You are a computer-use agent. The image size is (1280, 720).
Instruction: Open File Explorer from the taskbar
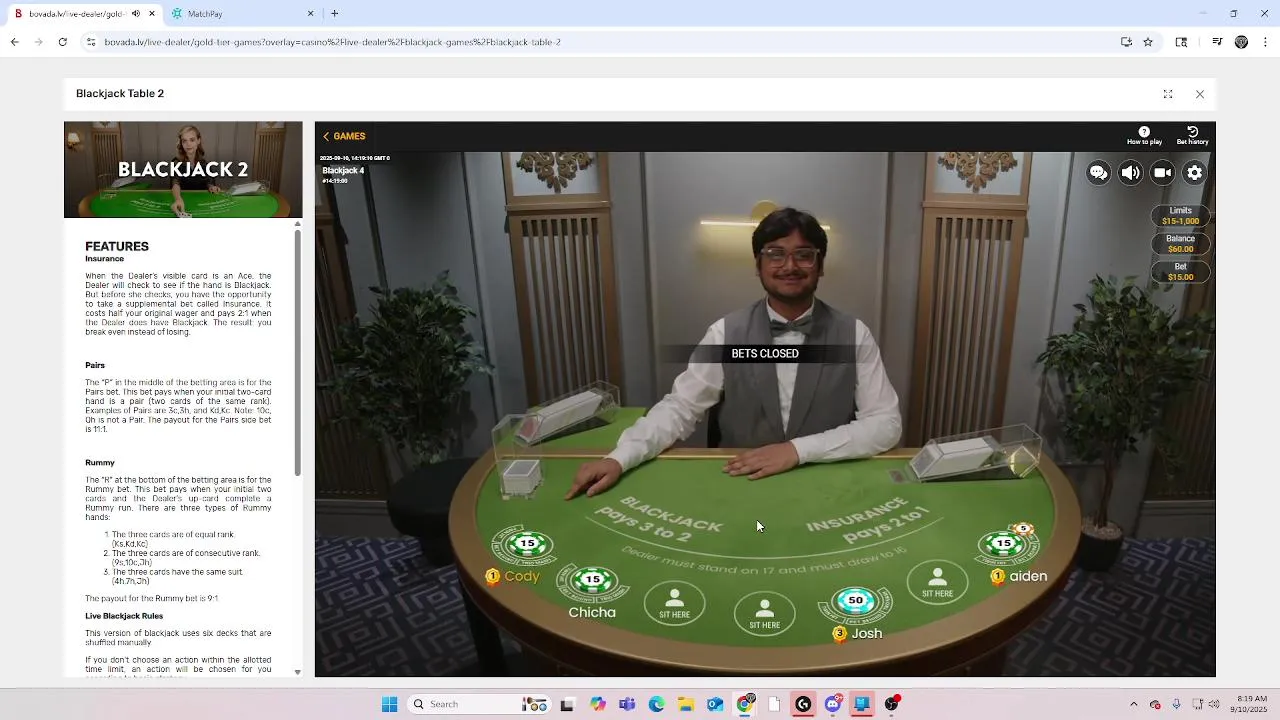point(685,704)
